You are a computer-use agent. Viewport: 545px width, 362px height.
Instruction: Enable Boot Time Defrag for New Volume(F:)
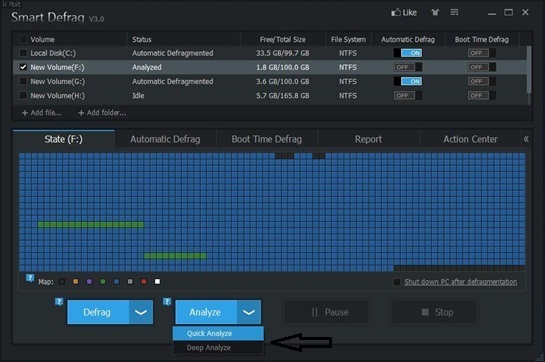coord(482,67)
